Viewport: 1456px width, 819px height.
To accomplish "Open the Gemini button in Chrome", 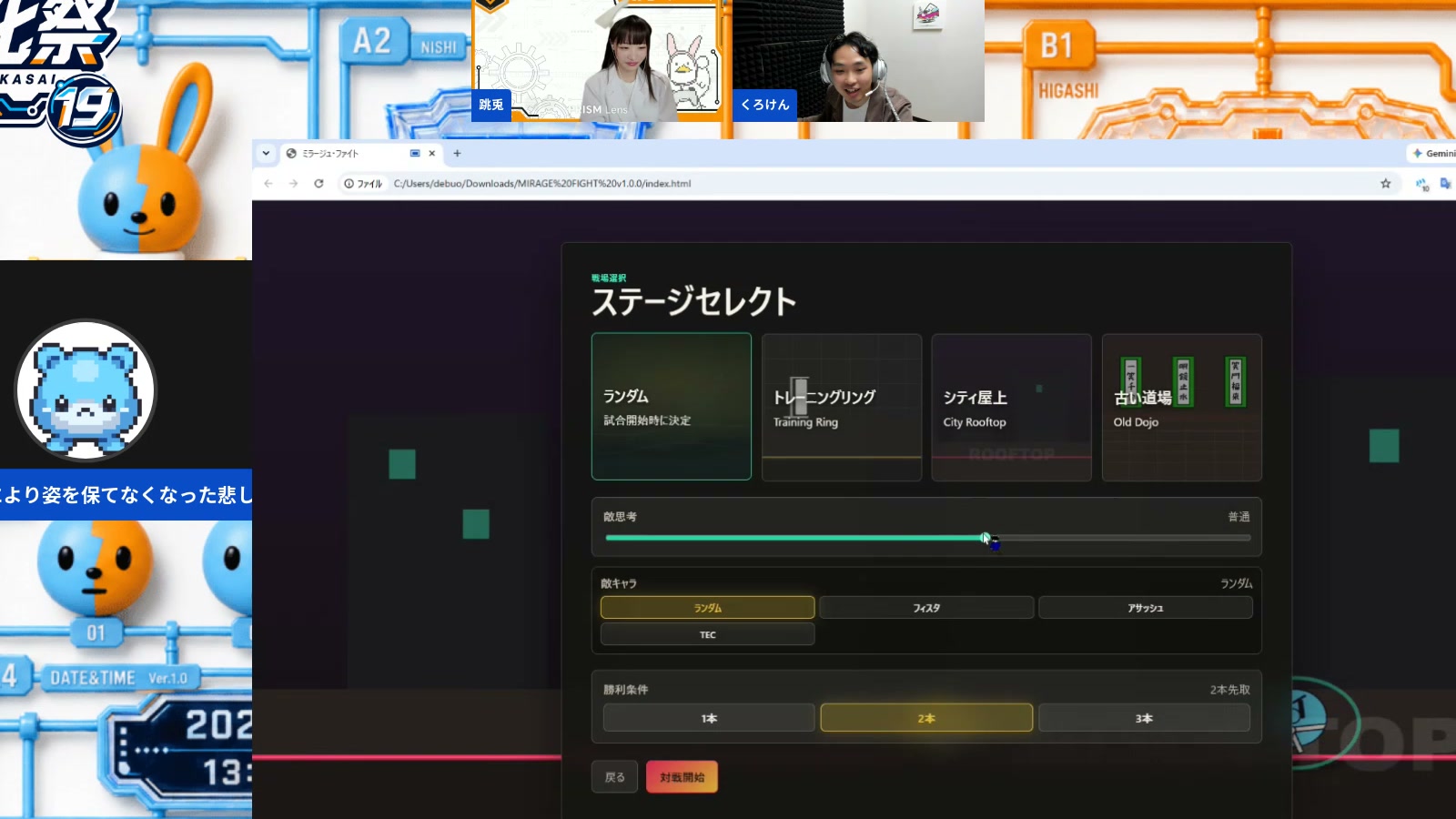I will (x=1433, y=153).
